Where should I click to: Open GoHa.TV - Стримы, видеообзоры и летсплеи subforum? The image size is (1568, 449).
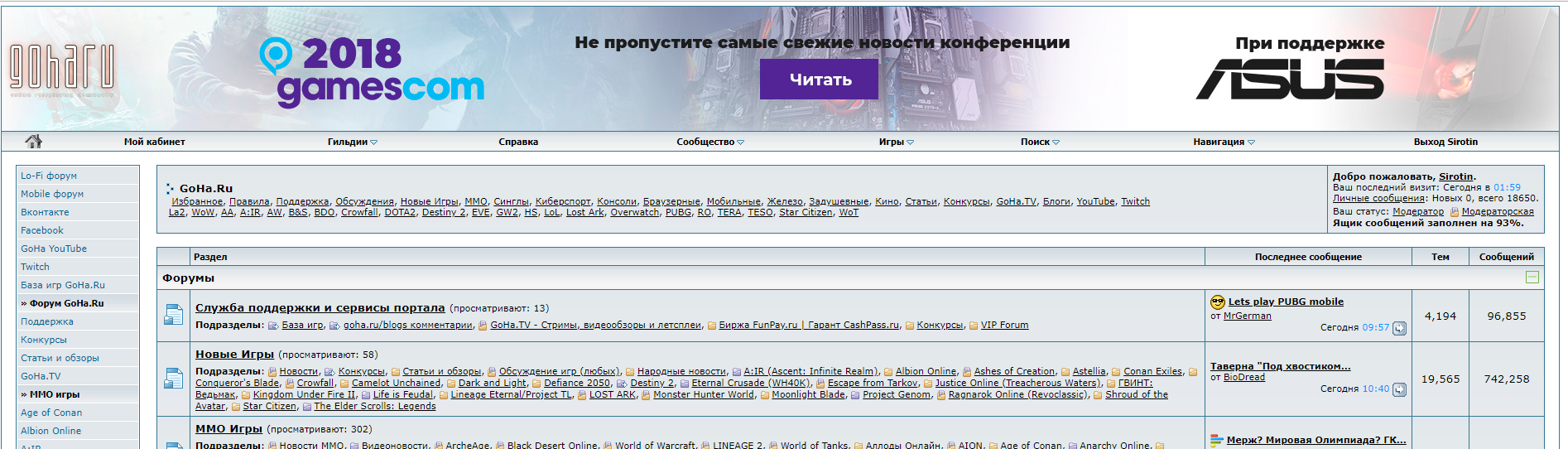click(x=596, y=325)
